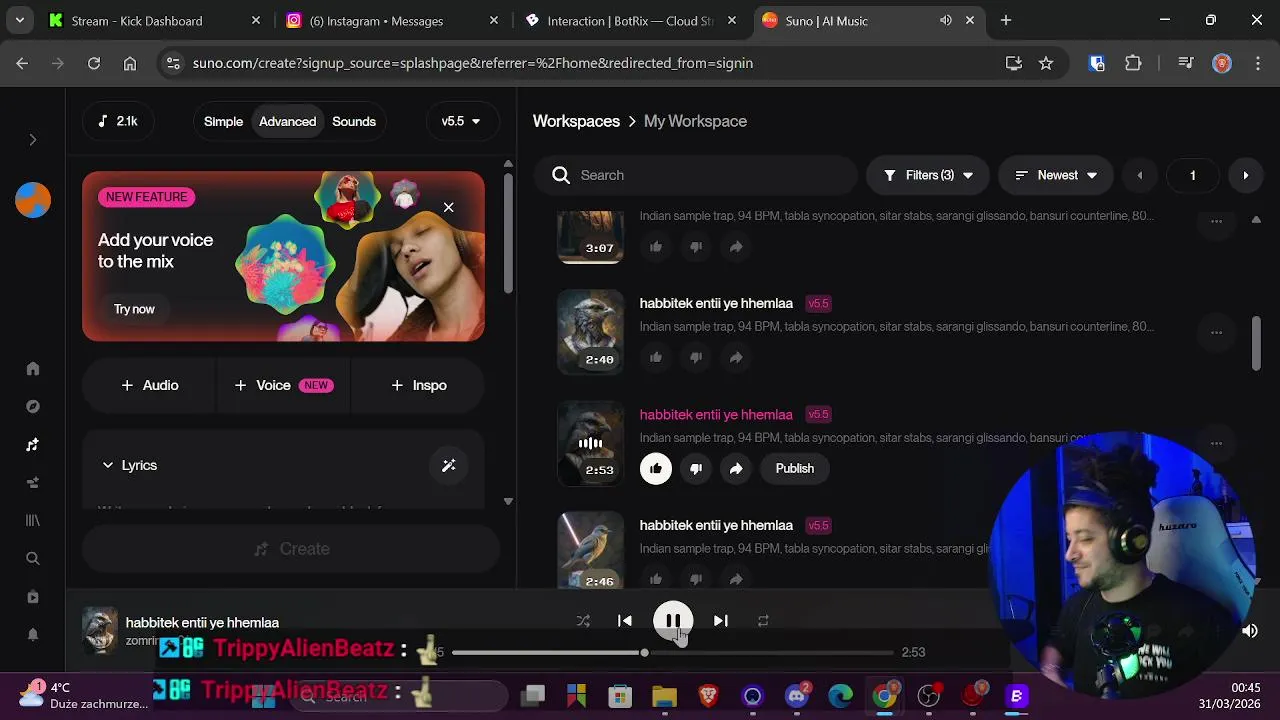Viewport: 1280px width, 720px height.
Task: Toggle repeat in the player bar
Action: (763, 621)
